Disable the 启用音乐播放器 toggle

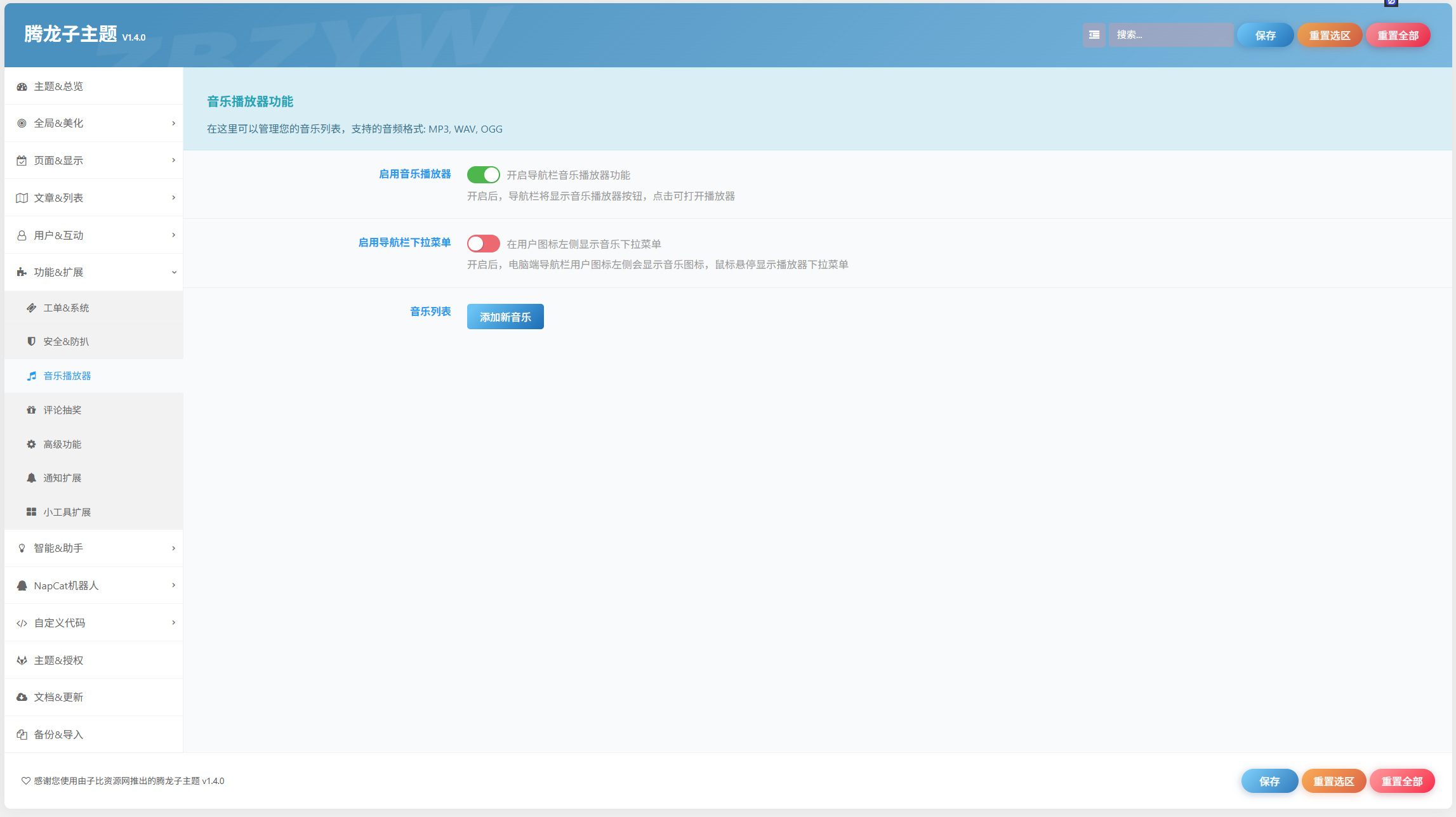(x=483, y=174)
